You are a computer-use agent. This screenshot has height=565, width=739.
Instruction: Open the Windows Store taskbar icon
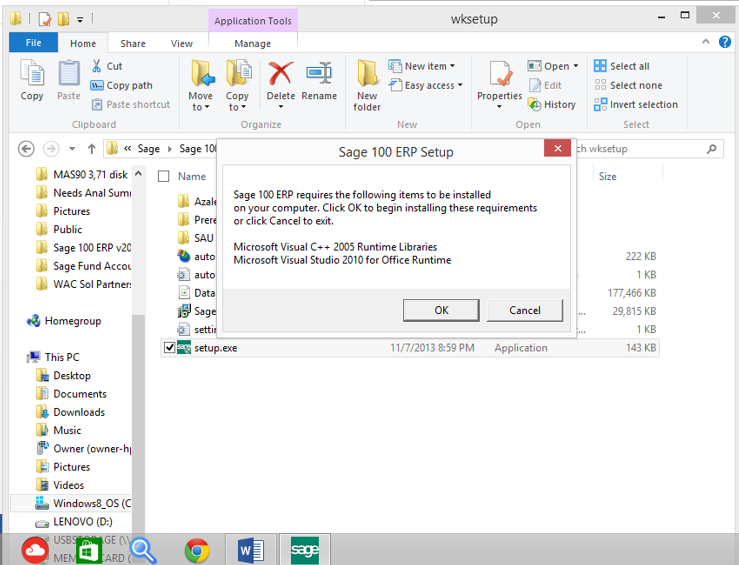(x=89, y=550)
